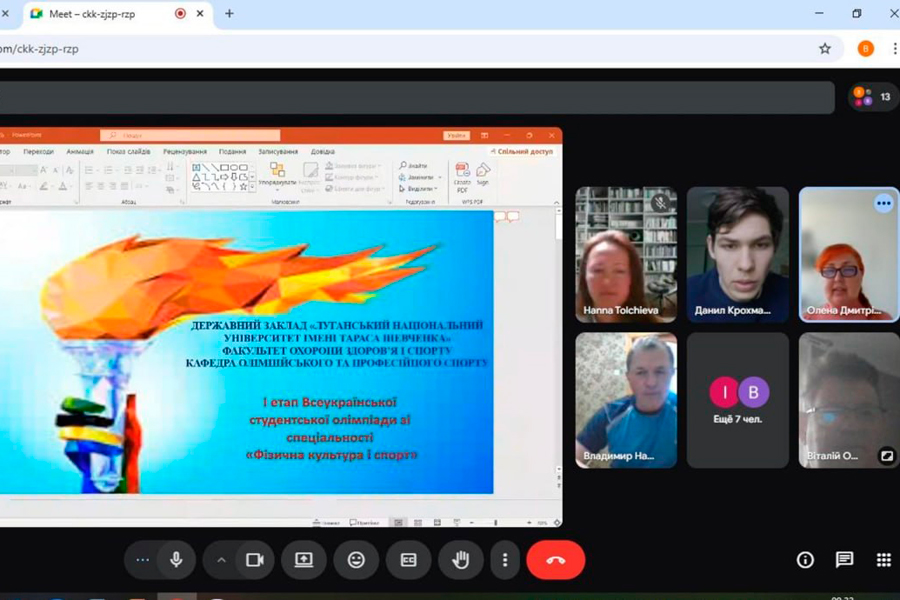This screenshot has height=600, width=900.
Task: Open Chrome's three-dot menu
Action: click(895, 49)
